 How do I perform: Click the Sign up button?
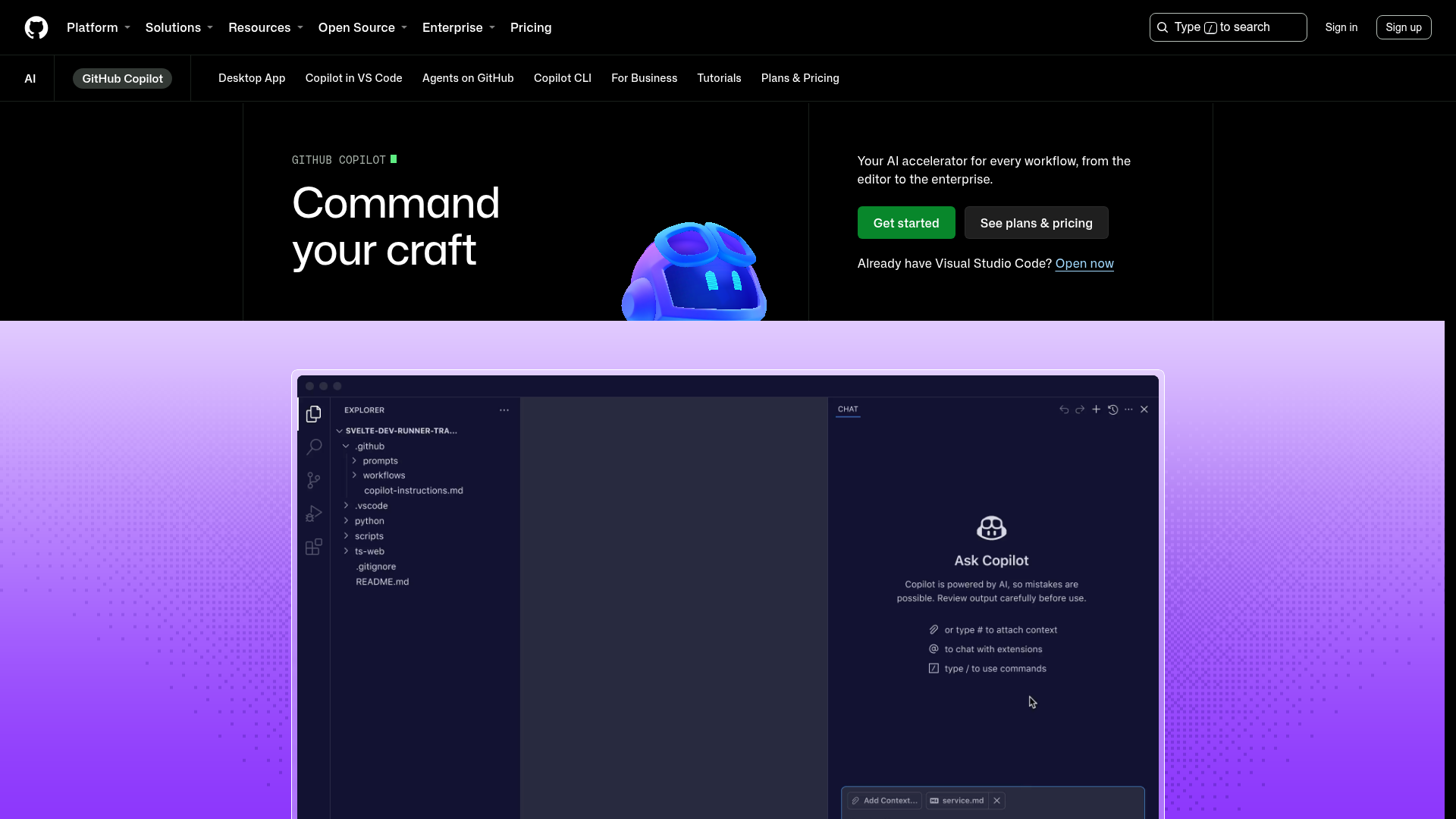tap(1404, 27)
